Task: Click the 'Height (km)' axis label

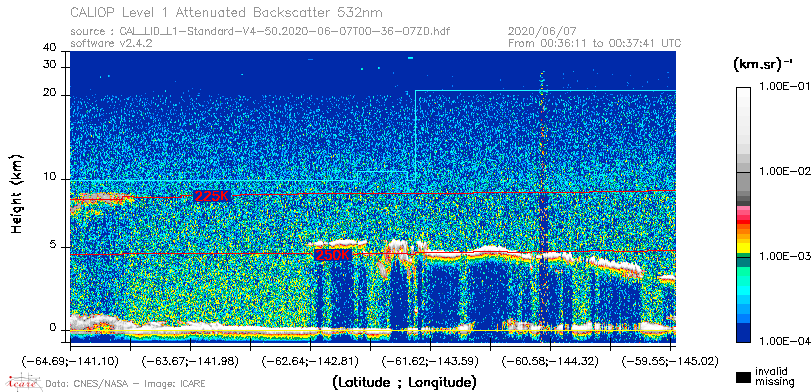Action: (x=18, y=193)
